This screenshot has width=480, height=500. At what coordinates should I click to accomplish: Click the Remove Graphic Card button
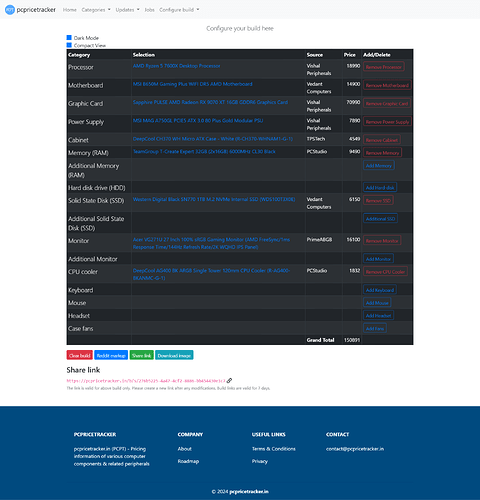[387, 103]
